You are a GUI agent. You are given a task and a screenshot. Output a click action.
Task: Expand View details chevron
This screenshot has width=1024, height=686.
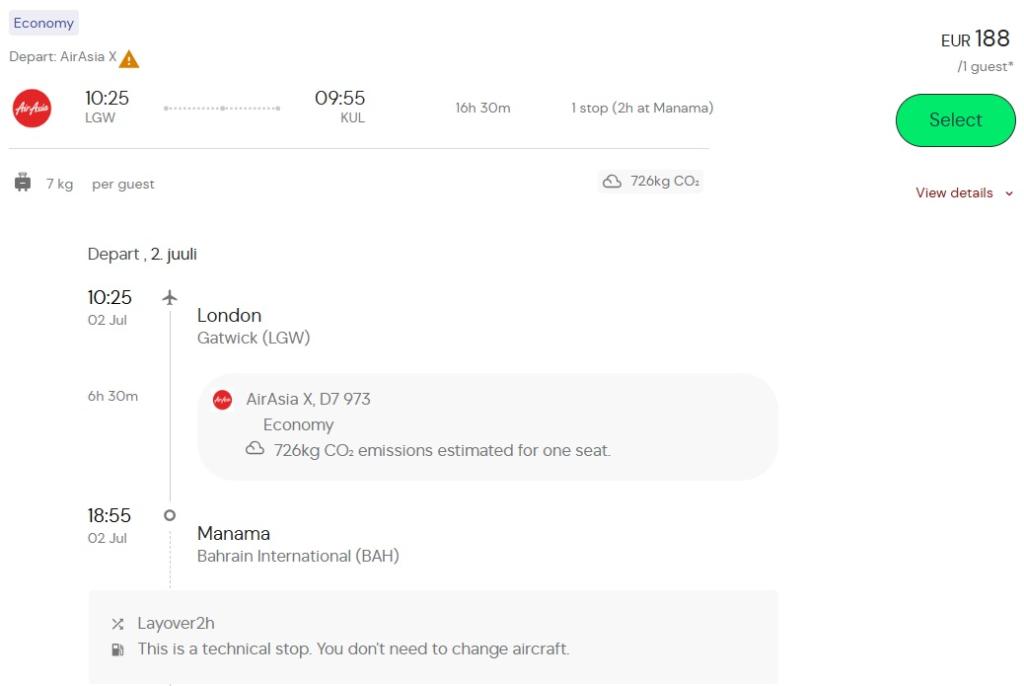point(1009,194)
